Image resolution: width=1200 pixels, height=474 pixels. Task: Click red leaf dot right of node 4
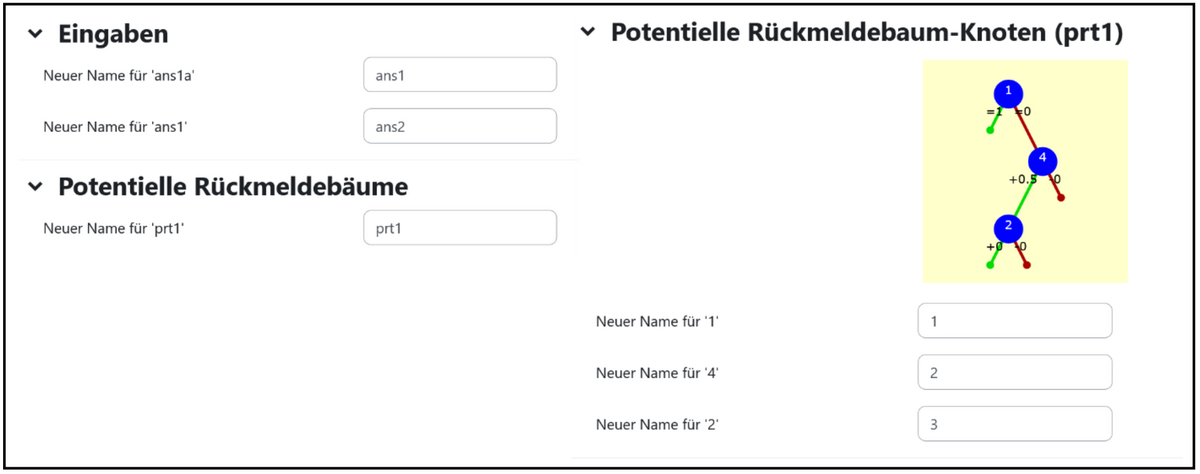point(1061,198)
